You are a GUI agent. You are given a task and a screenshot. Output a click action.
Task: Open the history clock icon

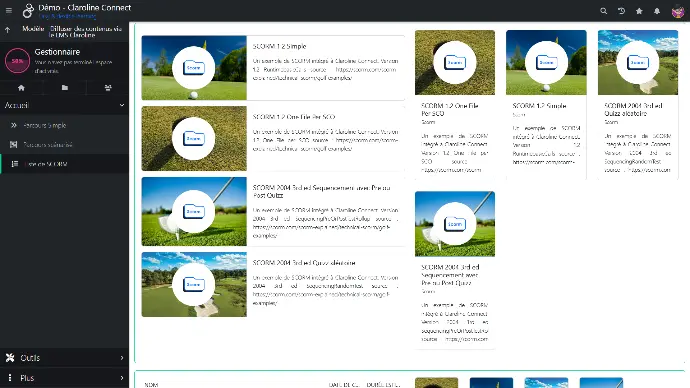621,11
